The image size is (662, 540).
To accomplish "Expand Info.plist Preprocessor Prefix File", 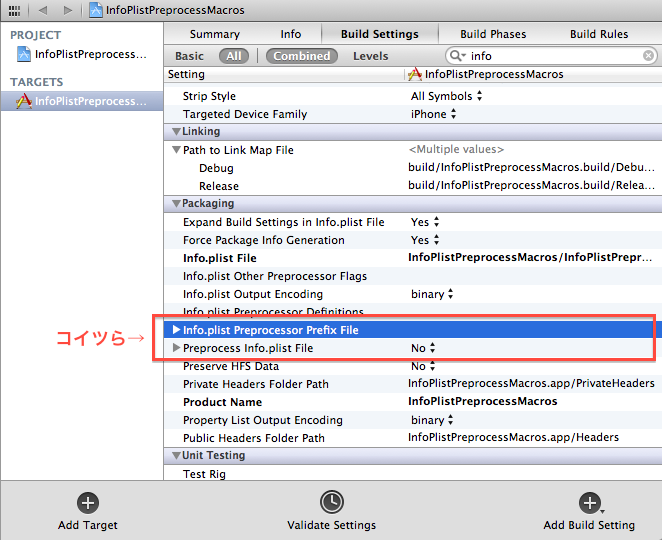I will [x=176, y=330].
